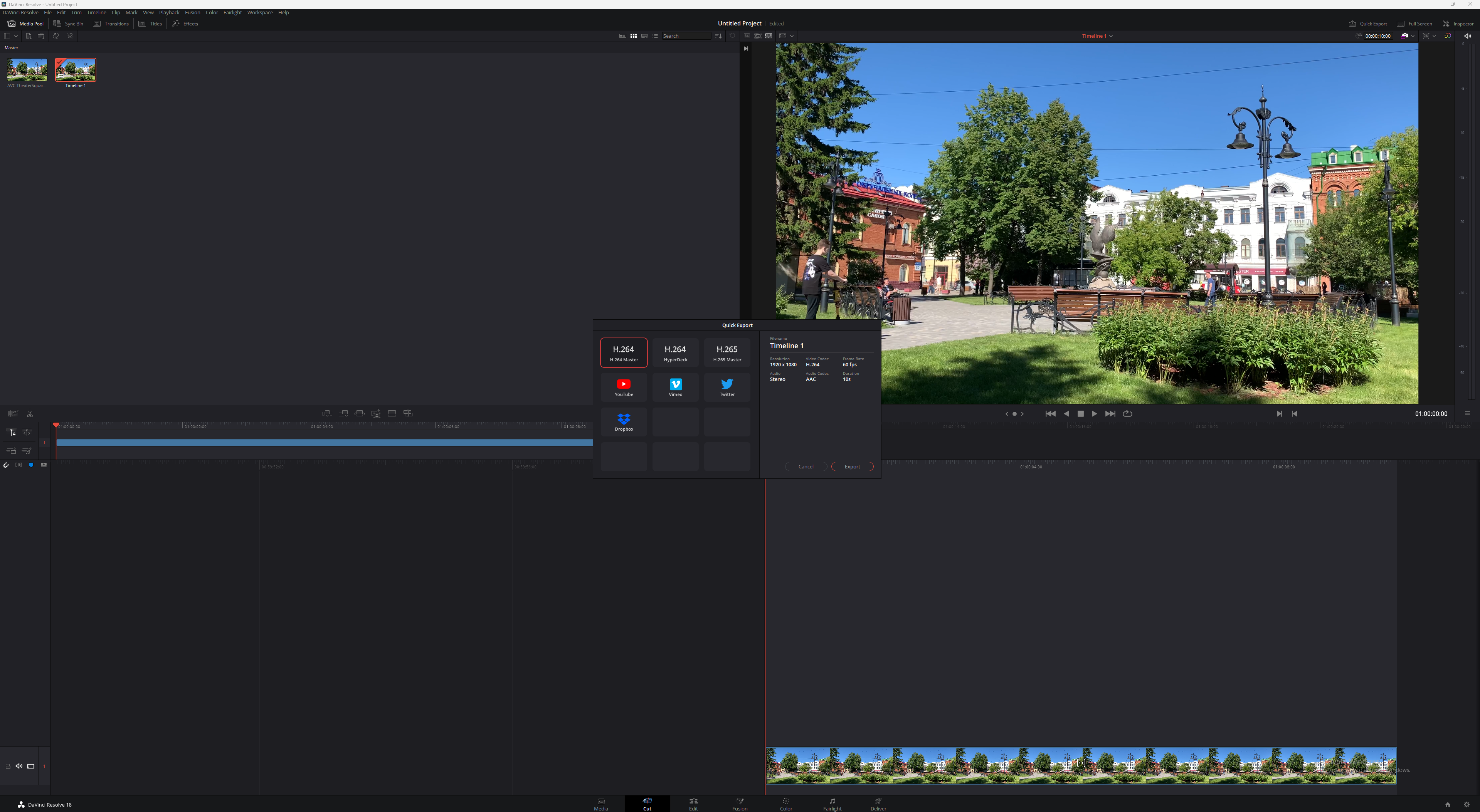Click Quick Export in top toolbar
Viewport: 1480px width, 812px height.
pyautogui.click(x=1368, y=23)
